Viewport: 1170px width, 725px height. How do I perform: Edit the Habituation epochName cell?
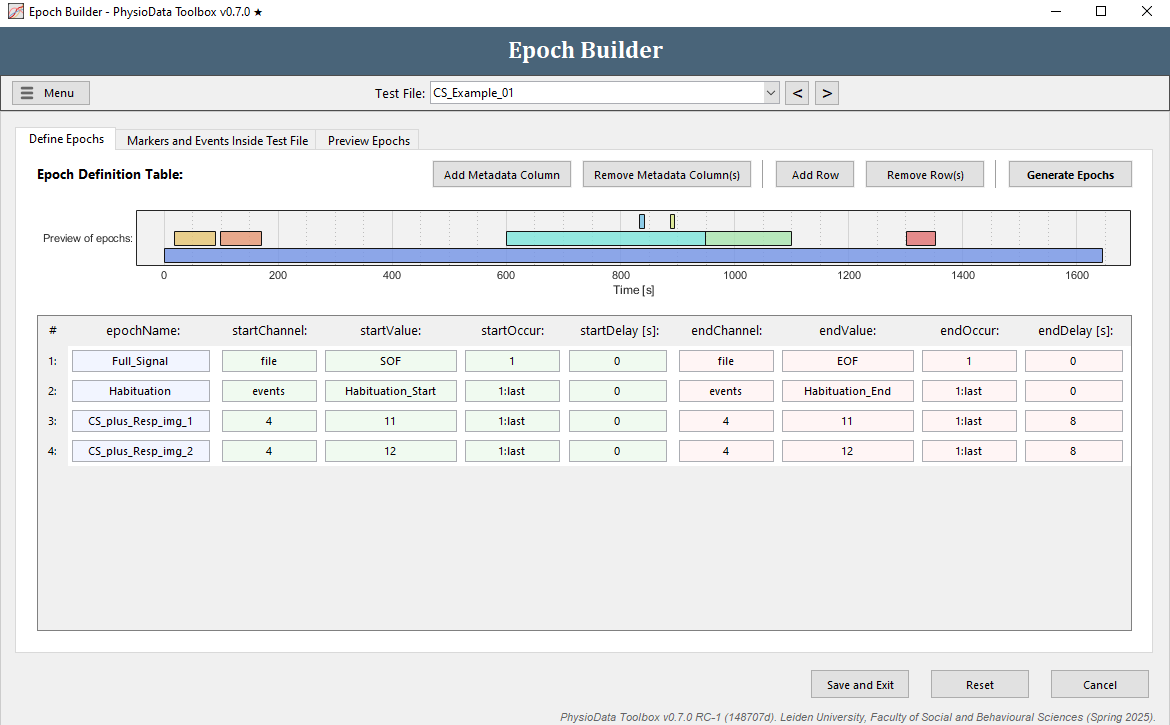[x=140, y=390]
